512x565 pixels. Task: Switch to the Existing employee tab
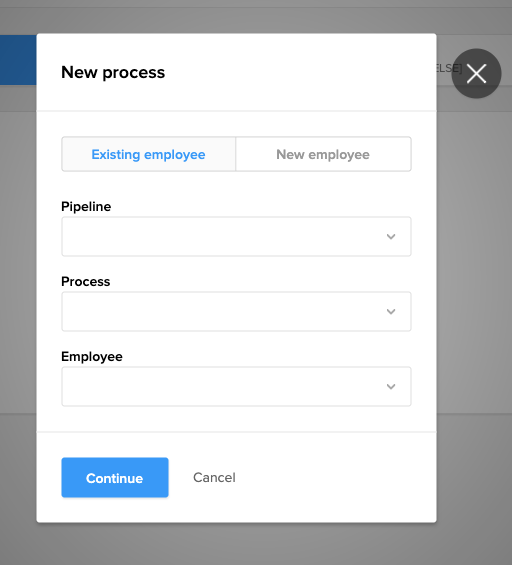coord(148,154)
